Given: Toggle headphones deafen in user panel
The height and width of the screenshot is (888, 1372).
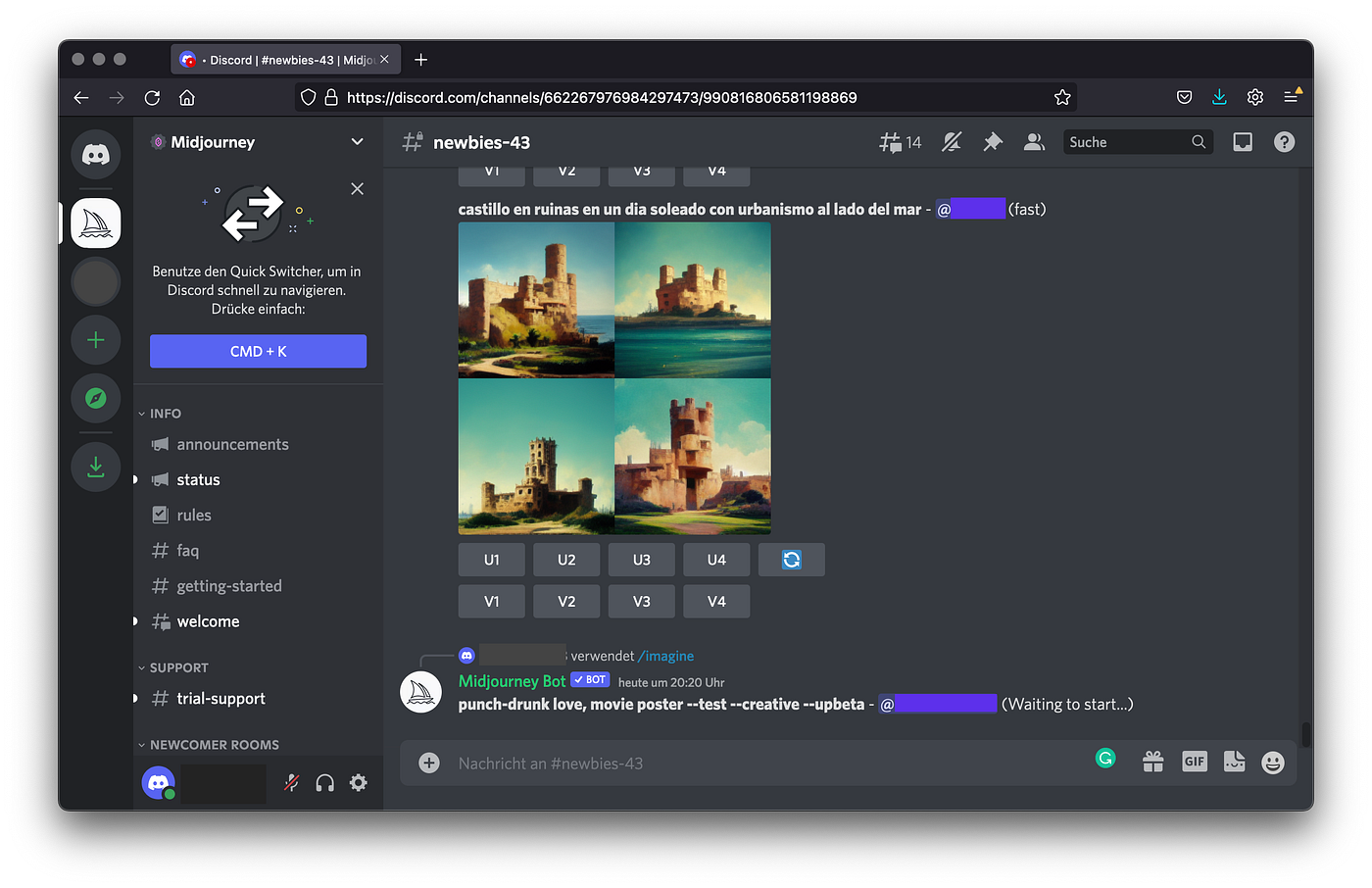Looking at the screenshot, I should tap(324, 782).
